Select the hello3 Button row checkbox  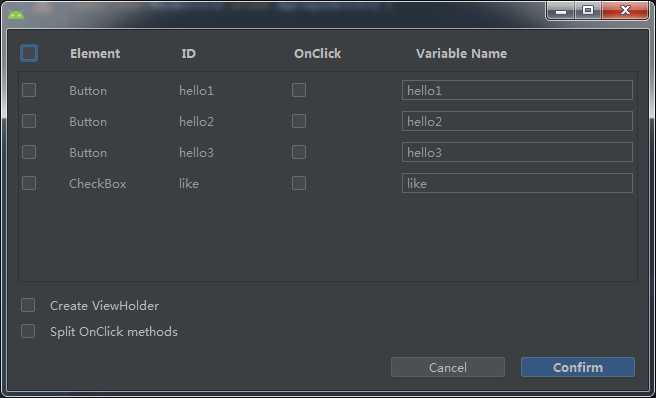pos(29,152)
